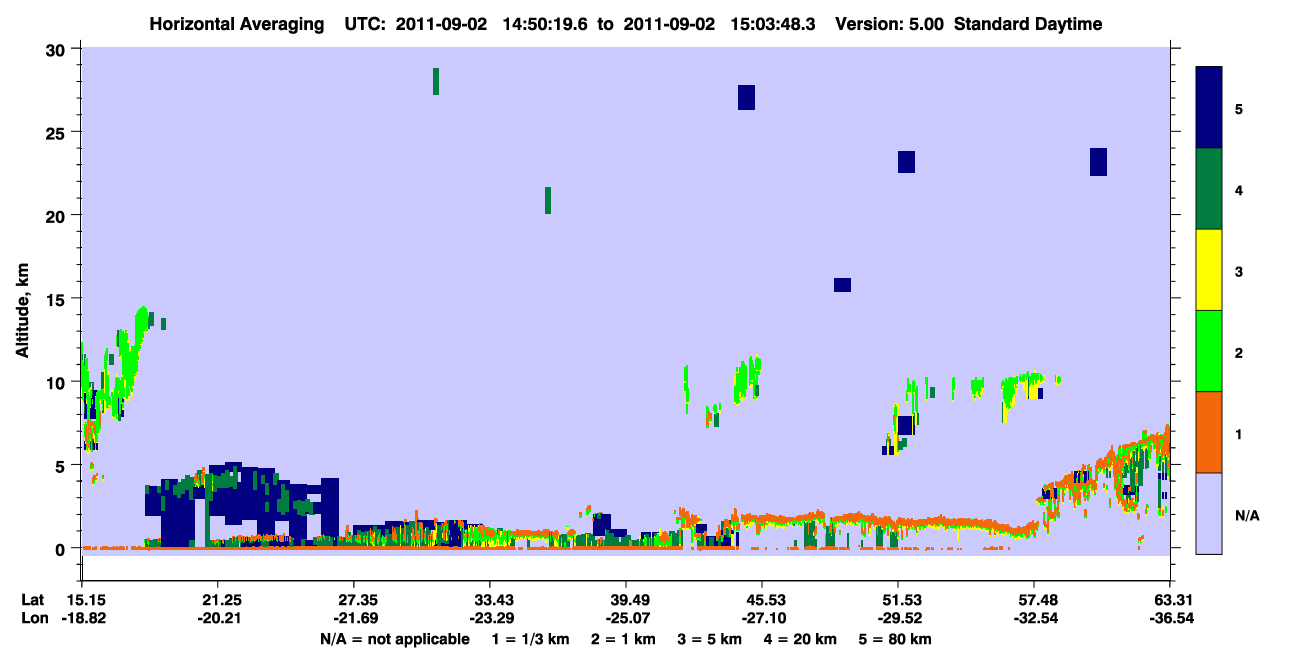Image resolution: width=1300 pixels, height=667 pixels.
Task: Click legend text '3 = 5 km'
Action: pos(711,639)
